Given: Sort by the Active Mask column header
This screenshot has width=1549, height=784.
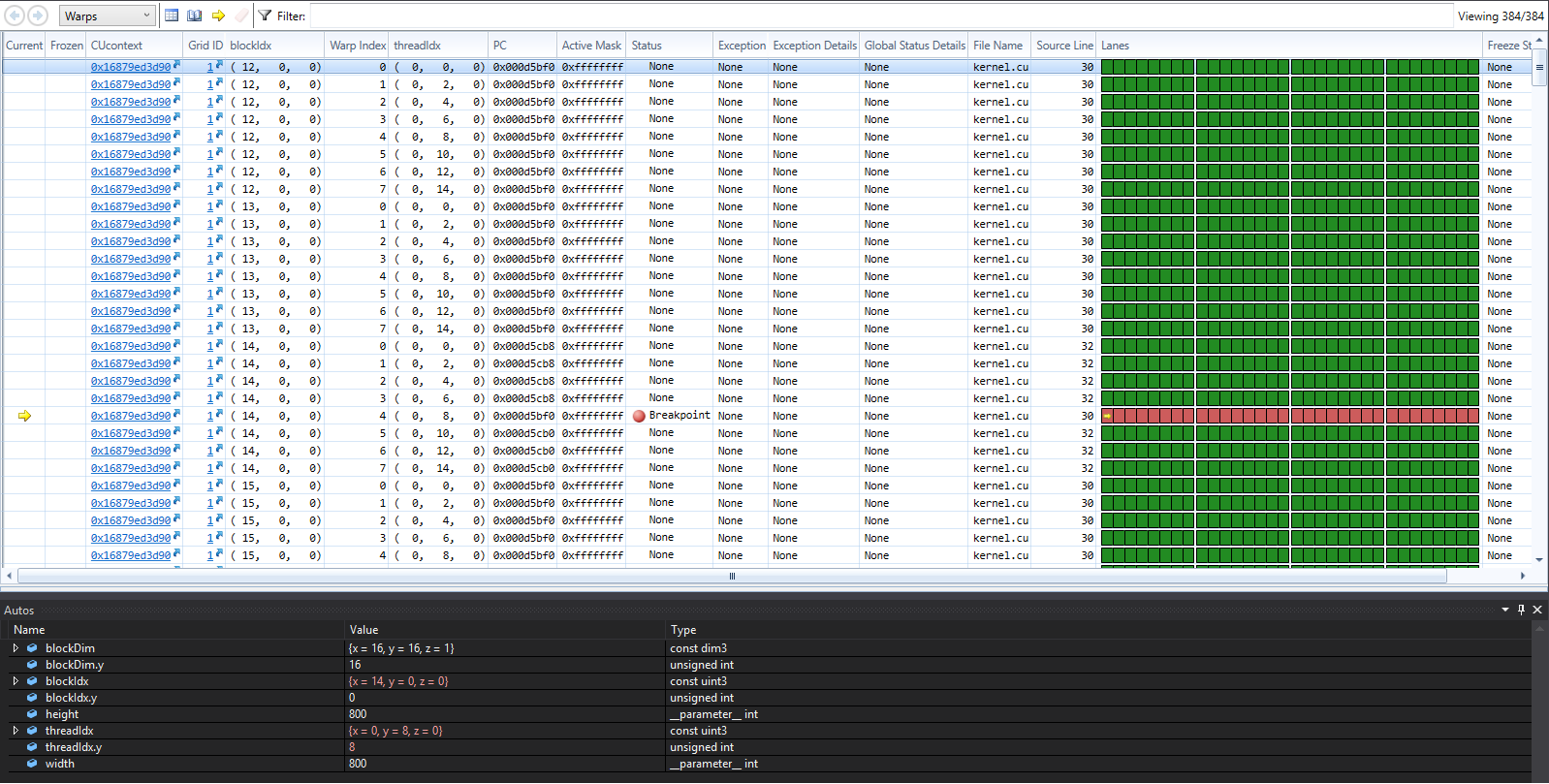Looking at the screenshot, I should pos(591,46).
